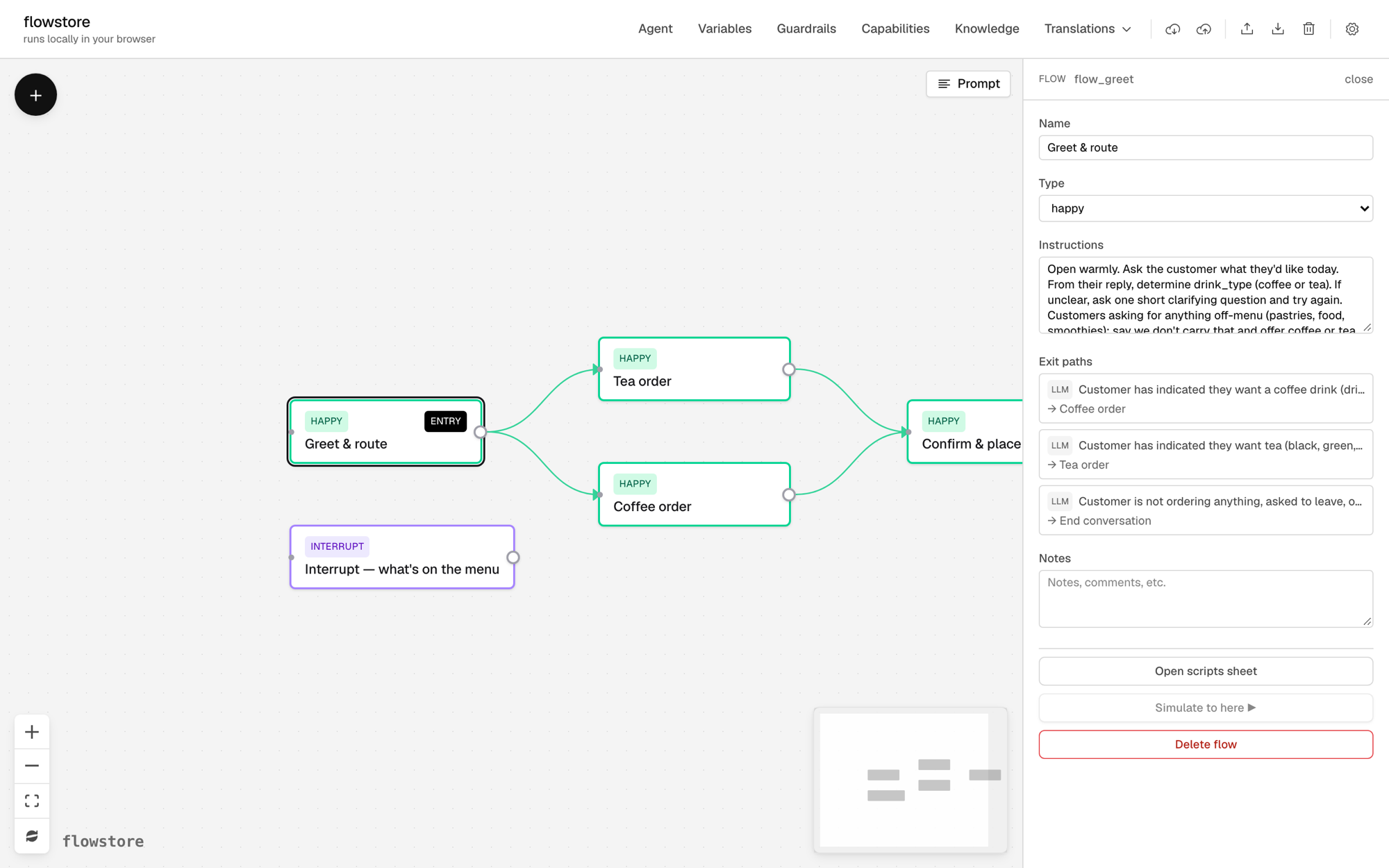Select the Tea order node
Viewport: 1389px width, 868px height.
(694, 369)
